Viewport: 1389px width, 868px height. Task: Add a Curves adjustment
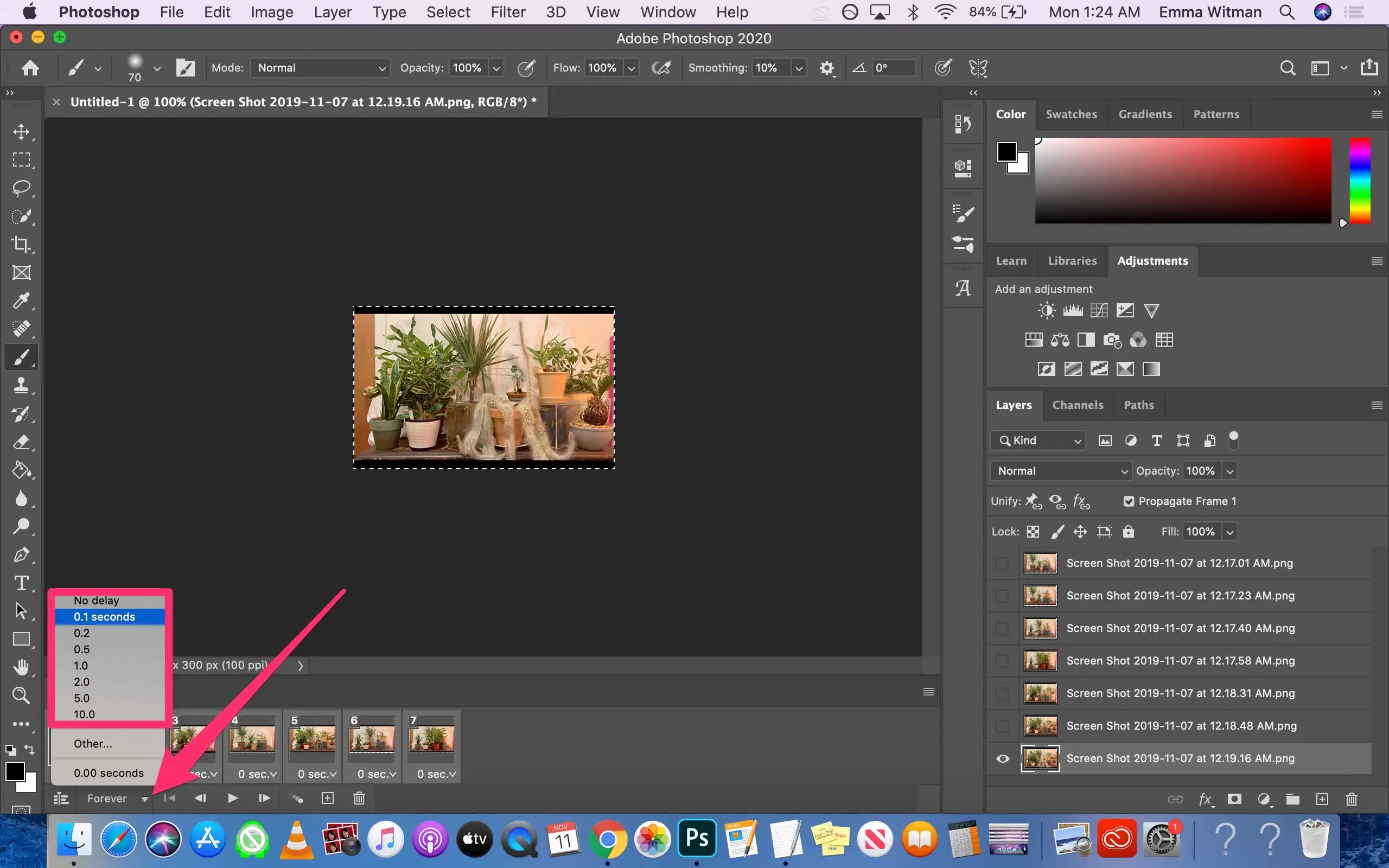click(x=1099, y=310)
